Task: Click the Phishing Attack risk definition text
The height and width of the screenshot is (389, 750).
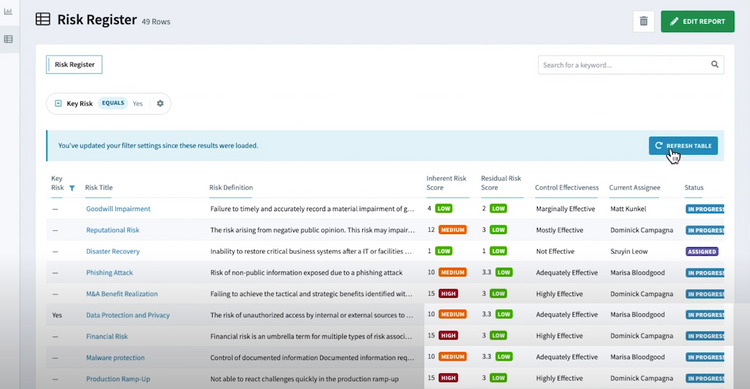Action: [x=306, y=273]
